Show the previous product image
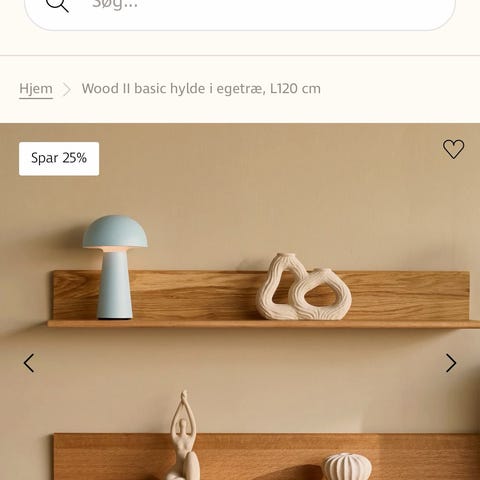Screen dimensions: 480x480 click(x=29, y=363)
